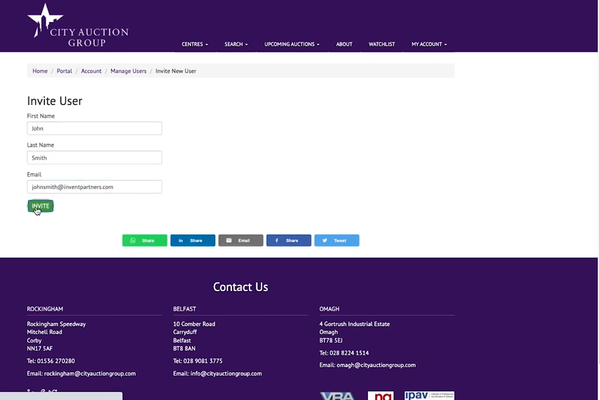The width and height of the screenshot is (600, 400).
Task: Go to Portal breadcrumb link
Action: coord(64,71)
